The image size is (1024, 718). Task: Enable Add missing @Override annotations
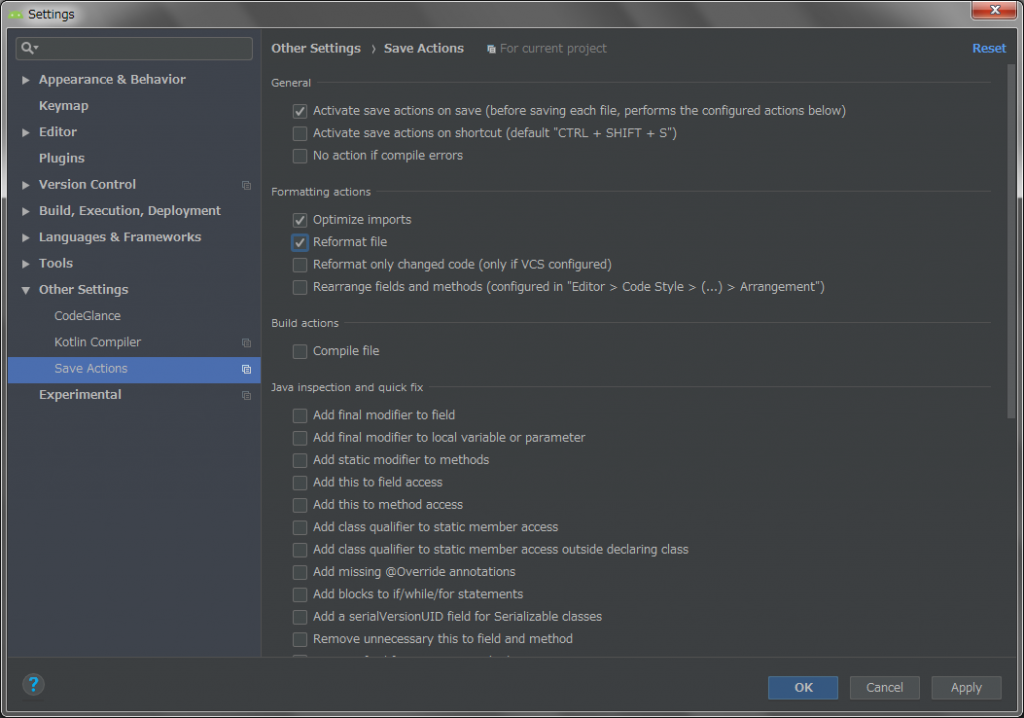click(x=300, y=572)
